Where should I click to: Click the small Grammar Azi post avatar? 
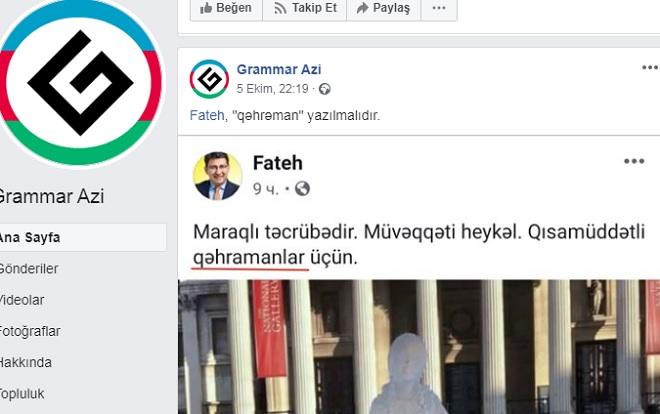point(209,79)
